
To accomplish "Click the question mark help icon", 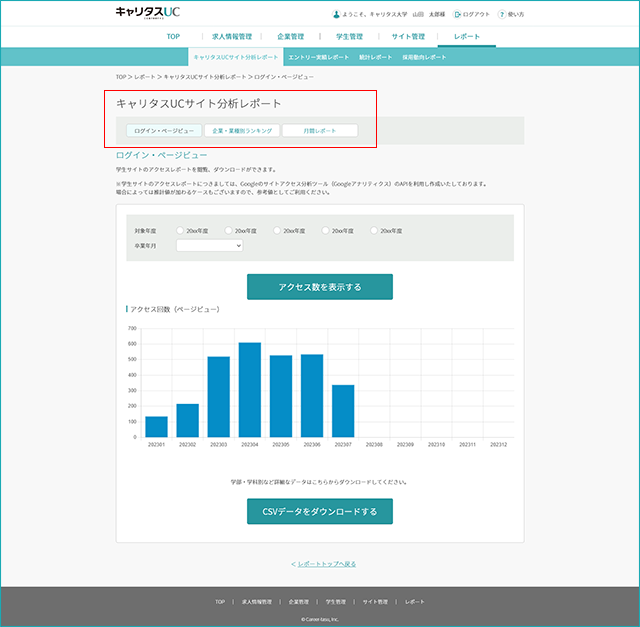I will tap(502, 14).
